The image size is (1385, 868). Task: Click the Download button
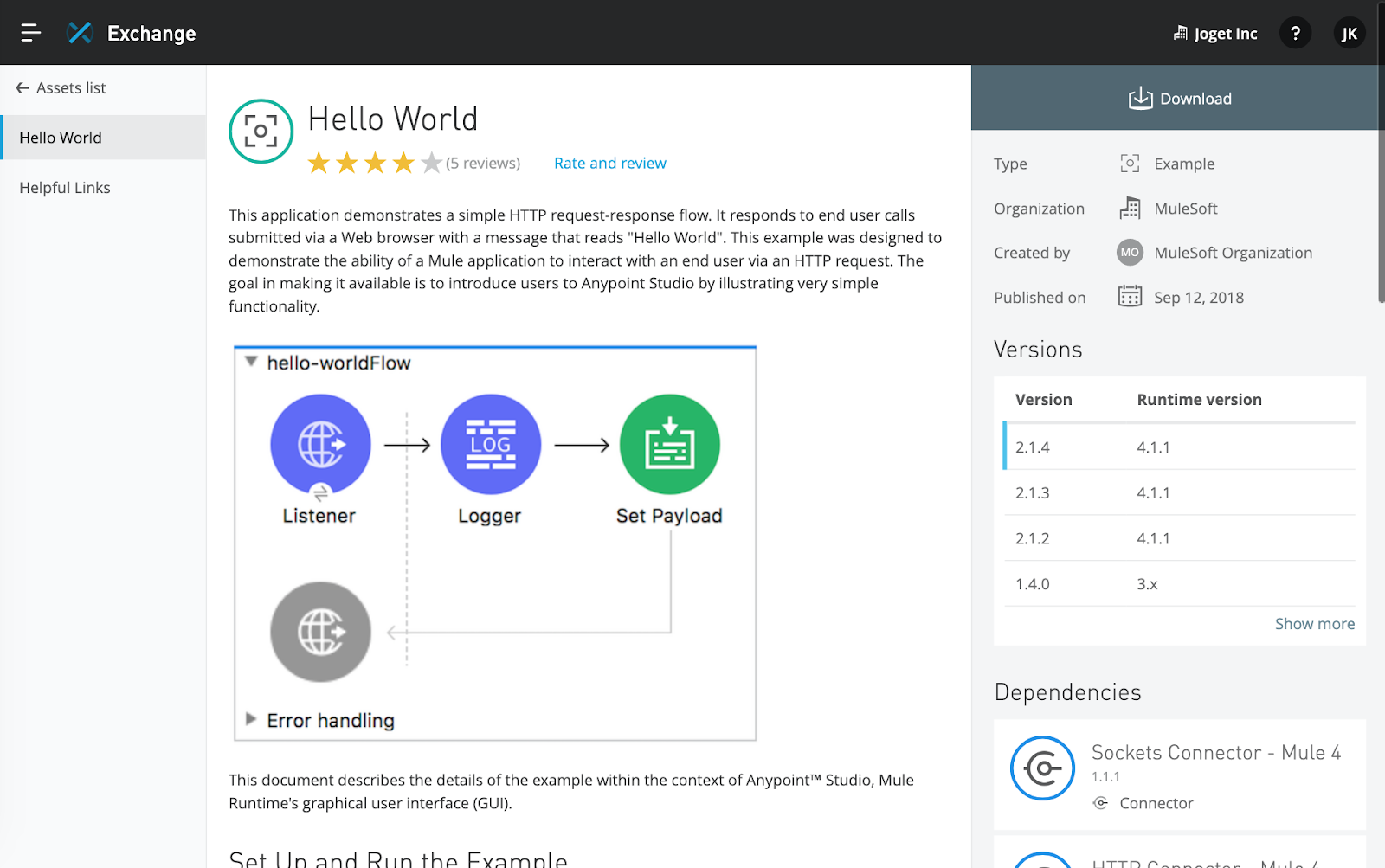tap(1178, 98)
